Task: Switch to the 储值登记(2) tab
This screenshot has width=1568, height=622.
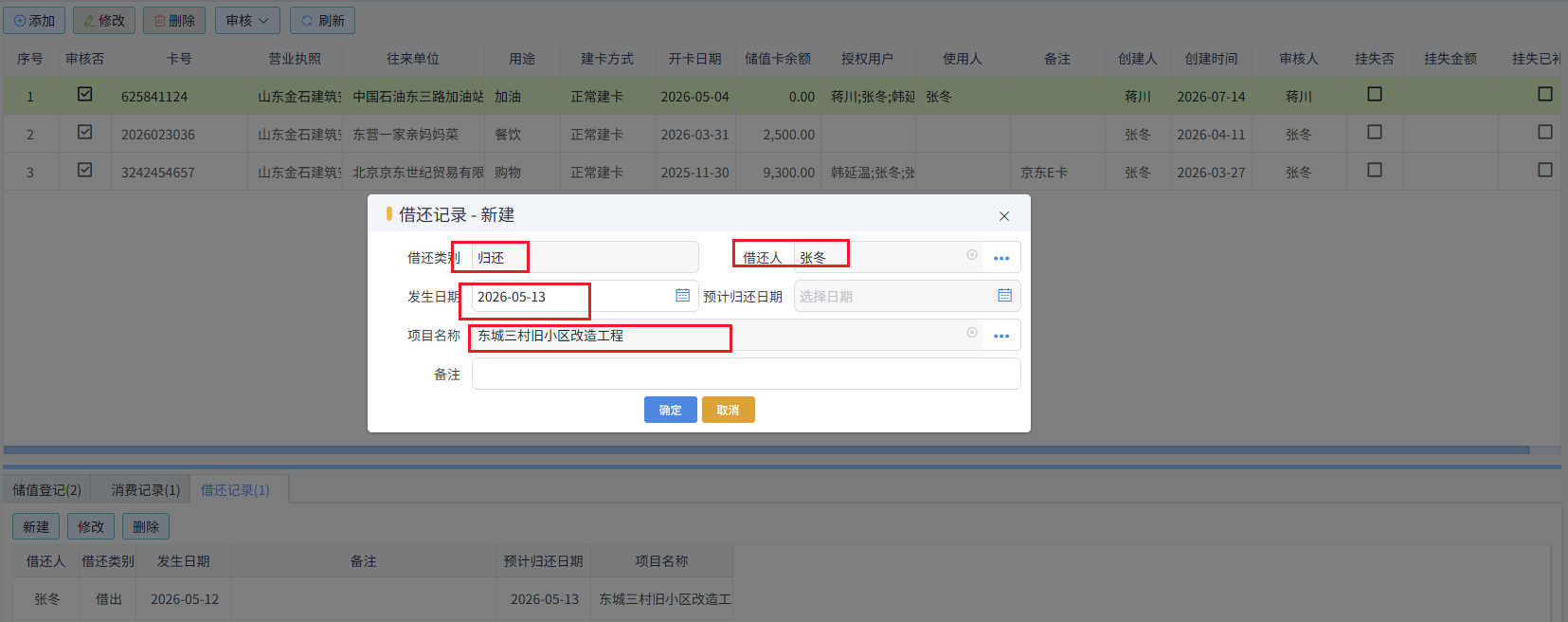Action: [47, 490]
